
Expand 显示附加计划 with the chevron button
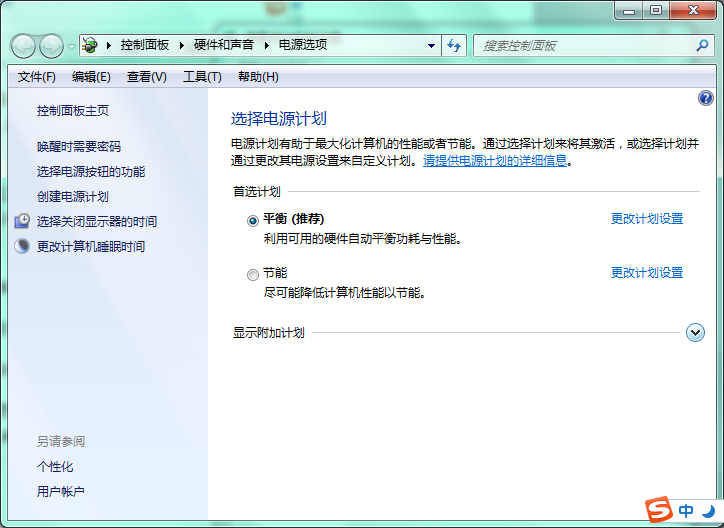pos(695,332)
